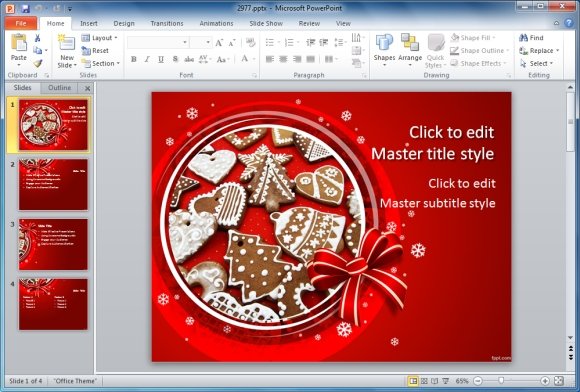Switch to Slide Sorter view icon
The image size is (580, 392).
(424, 381)
